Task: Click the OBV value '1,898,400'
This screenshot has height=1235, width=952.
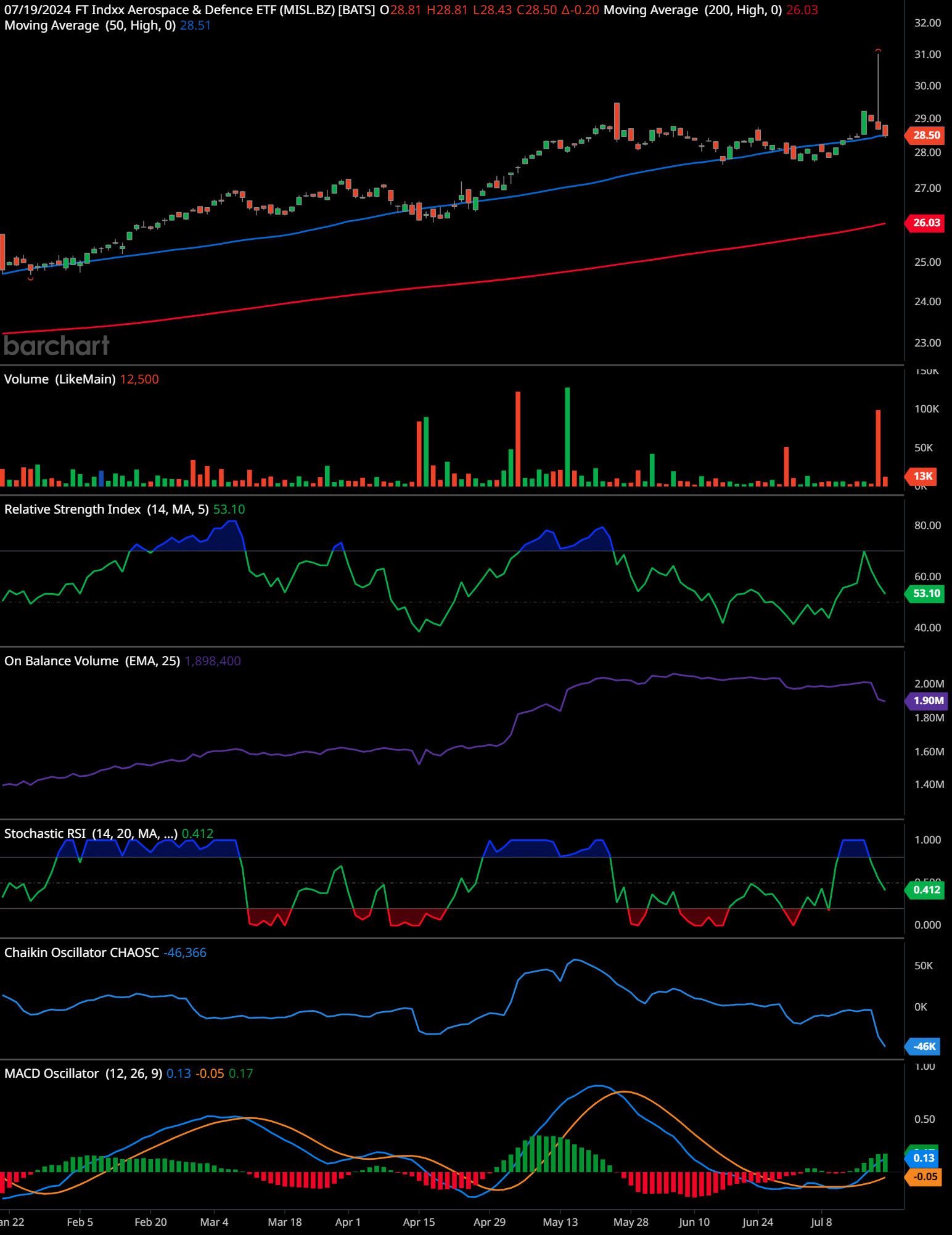Action: [x=213, y=661]
